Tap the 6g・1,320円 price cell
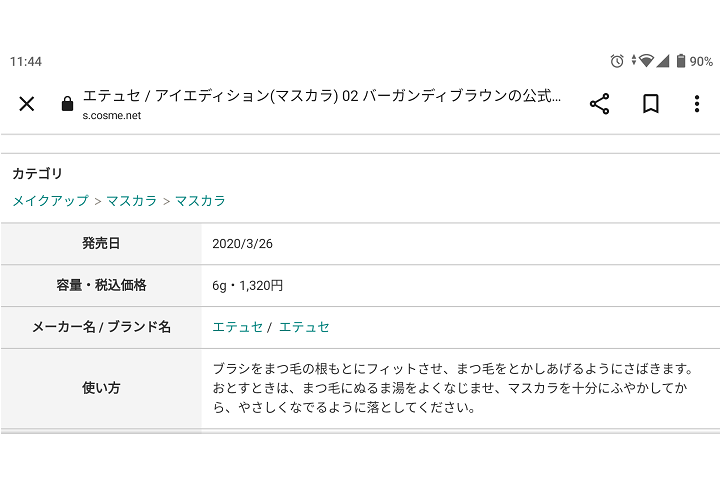 point(461,285)
